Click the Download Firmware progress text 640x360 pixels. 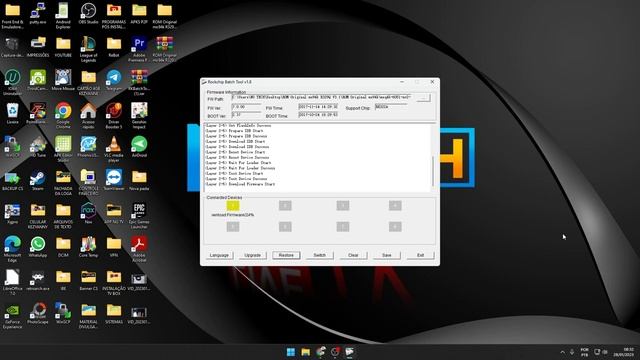point(233,215)
